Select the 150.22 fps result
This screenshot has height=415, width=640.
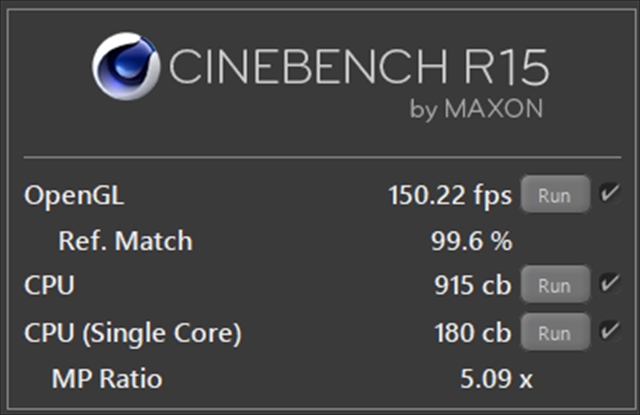click(x=450, y=195)
